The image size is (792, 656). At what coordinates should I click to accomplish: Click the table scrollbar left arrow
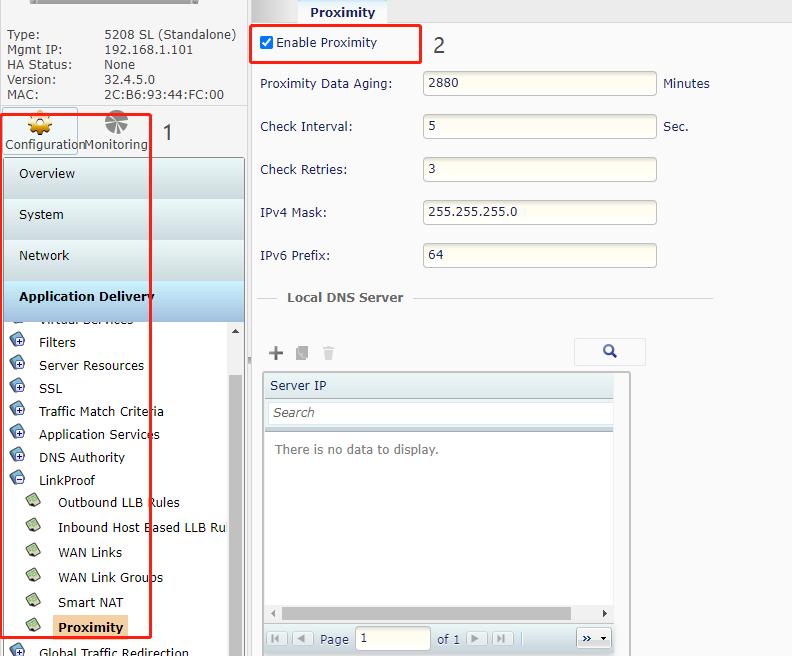tap(273, 614)
